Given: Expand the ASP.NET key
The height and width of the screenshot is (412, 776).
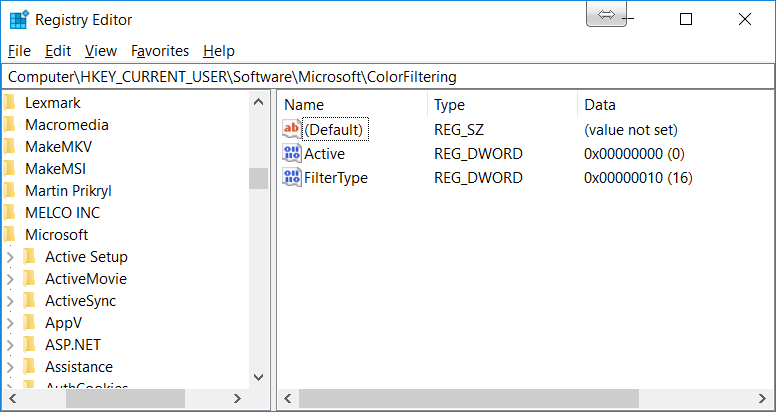Looking at the screenshot, I should (10, 345).
